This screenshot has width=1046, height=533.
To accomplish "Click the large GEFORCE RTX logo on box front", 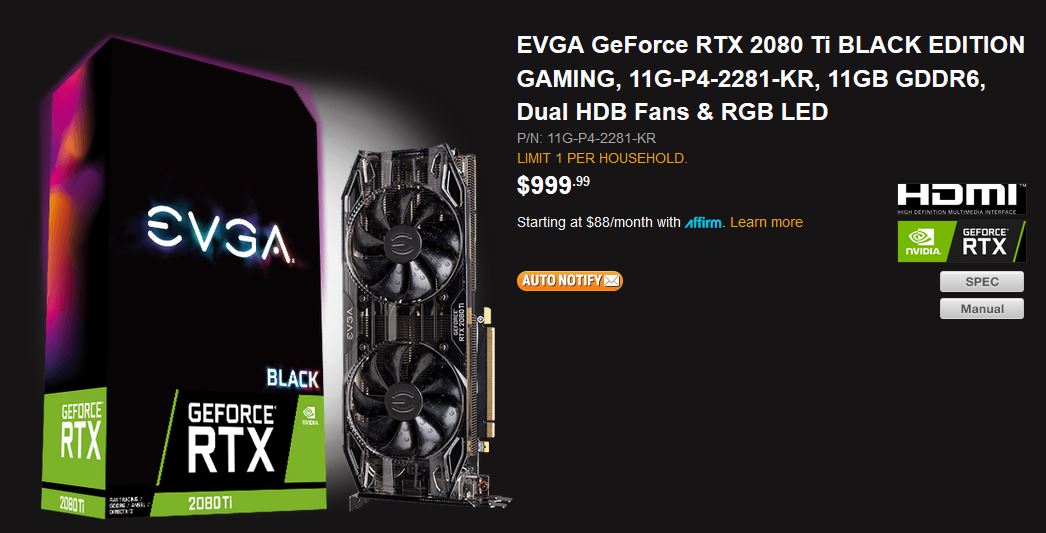I will [231, 436].
